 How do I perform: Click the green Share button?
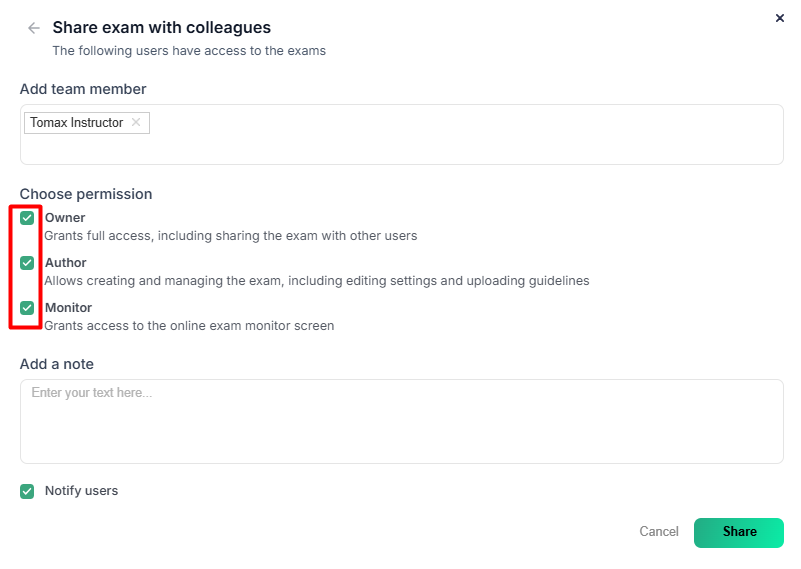coord(739,533)
